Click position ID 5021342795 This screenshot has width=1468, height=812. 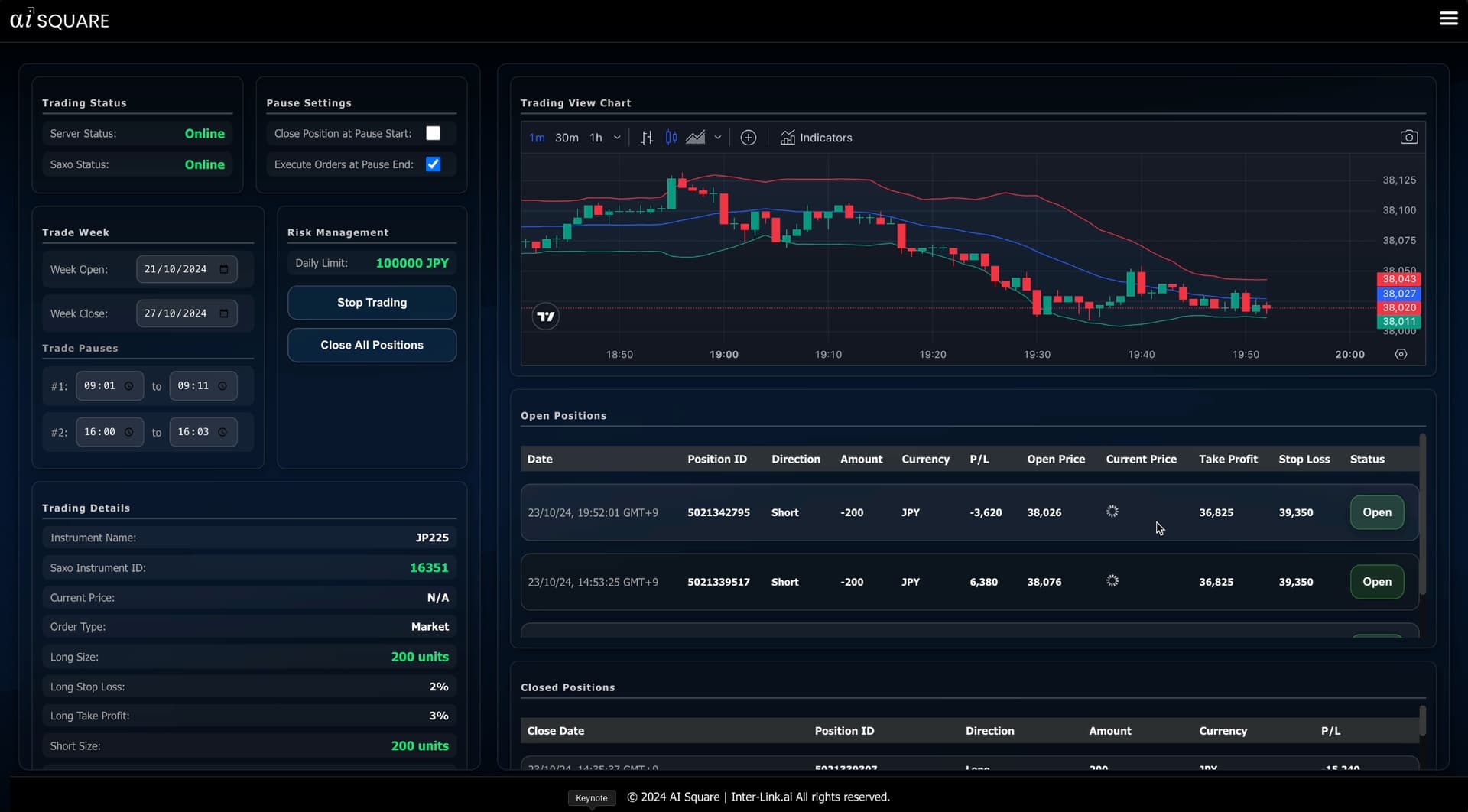click(x=719, y=513)
